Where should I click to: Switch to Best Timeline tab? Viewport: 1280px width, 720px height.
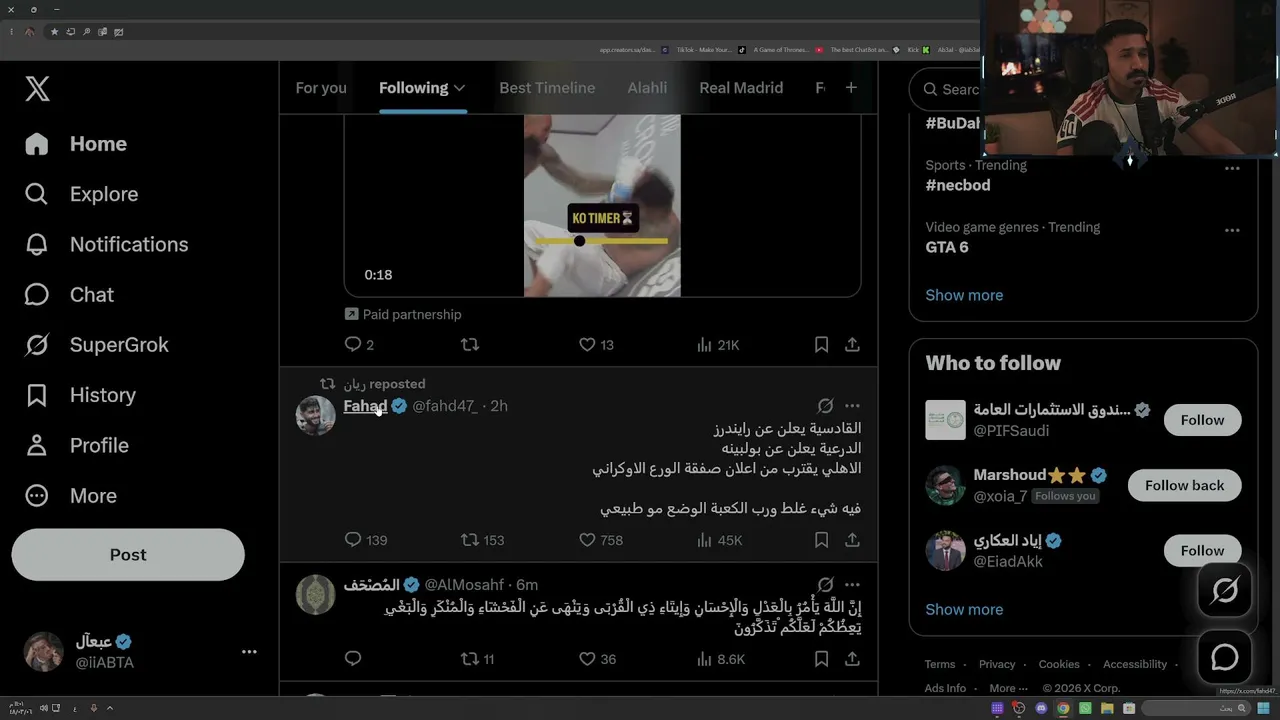(x=547, y=88)
